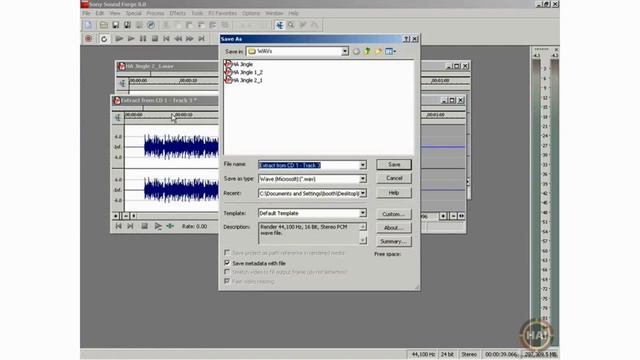Image resolution: width=640 pixels, height=360 pixels.
Task: Open the Effects menu
Action: (178, 13)
